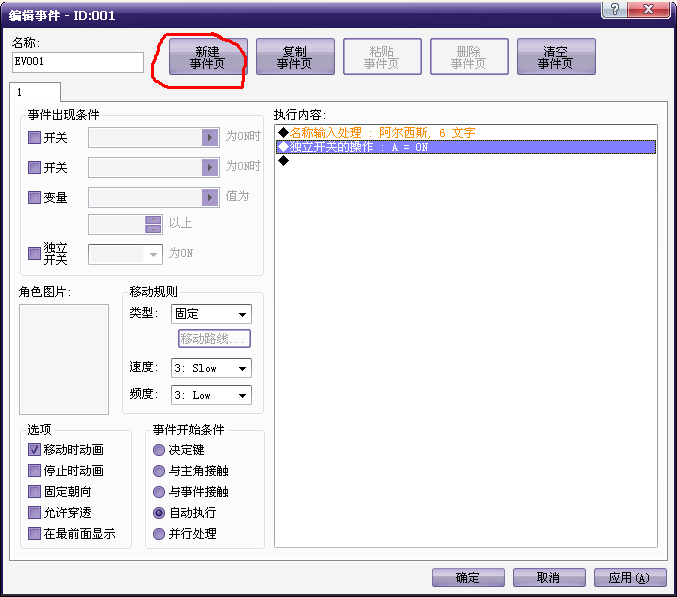Check 允许穿透 option

coord(34,512)
